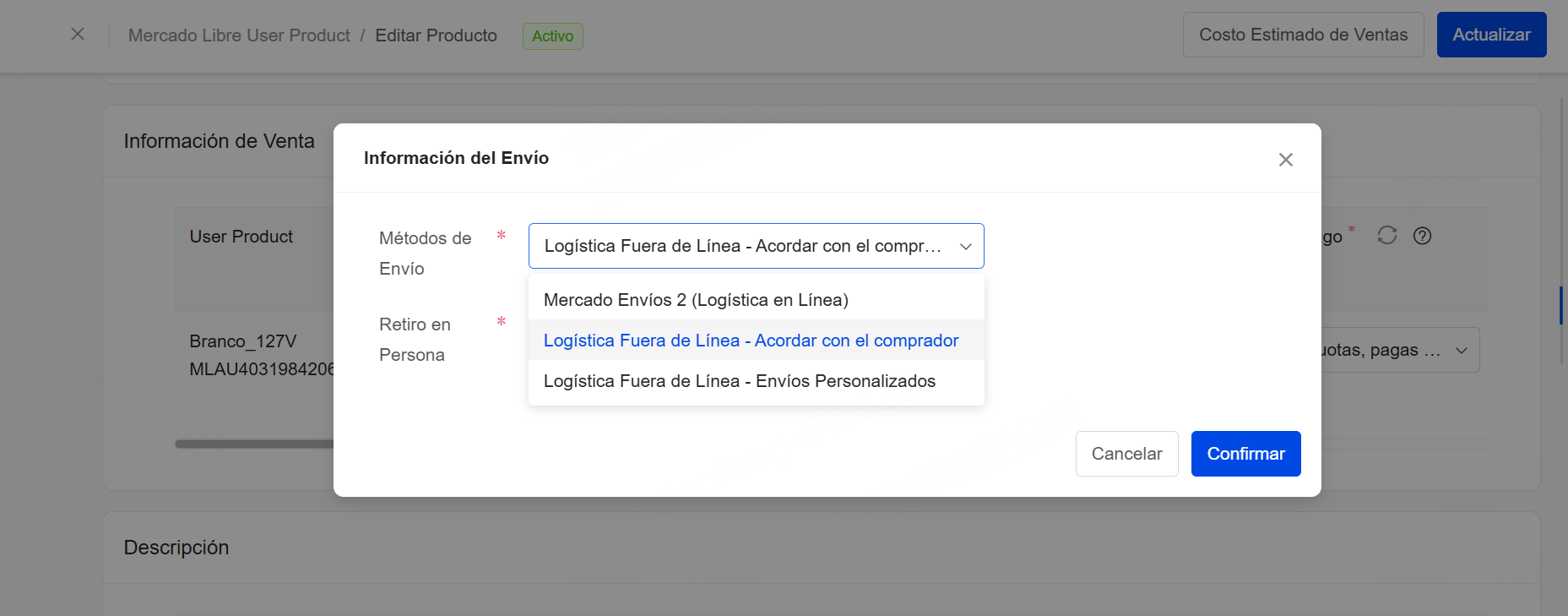Open the help question-mark icon
Image resolution: width=1568 pixels, height=616 pixels.
[x=1422, y=236]
